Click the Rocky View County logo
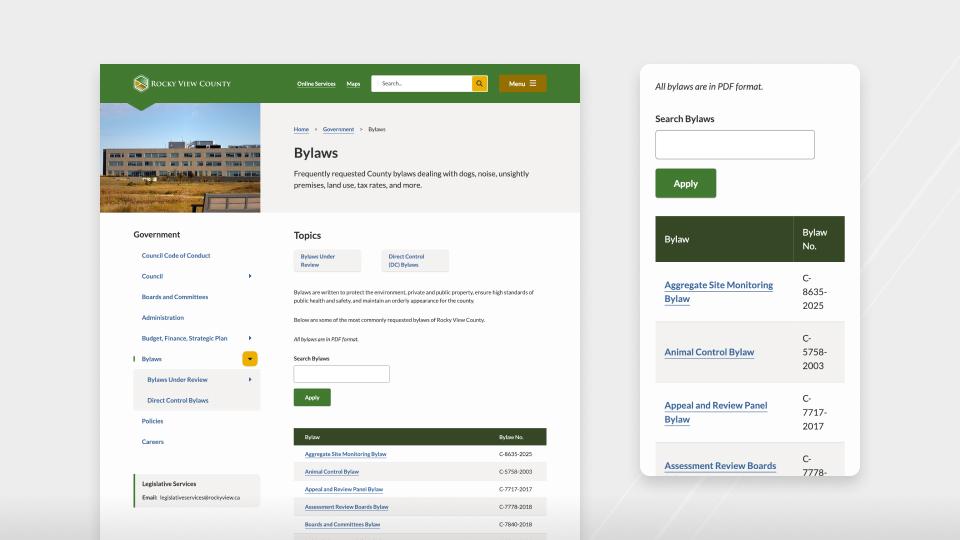The width and height of the screenshot is (960, 540). [182, 83]
